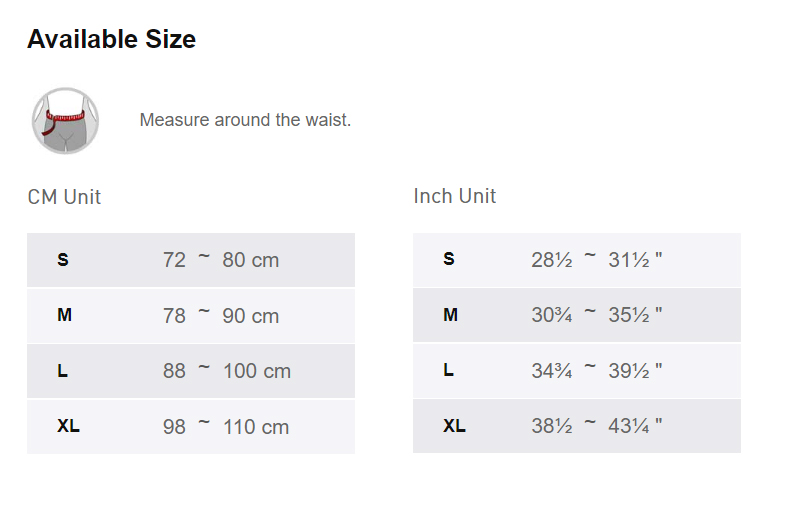Click the Measure around the waist text
This screenshot has height=515, width=808.
[x=245, y=120]
